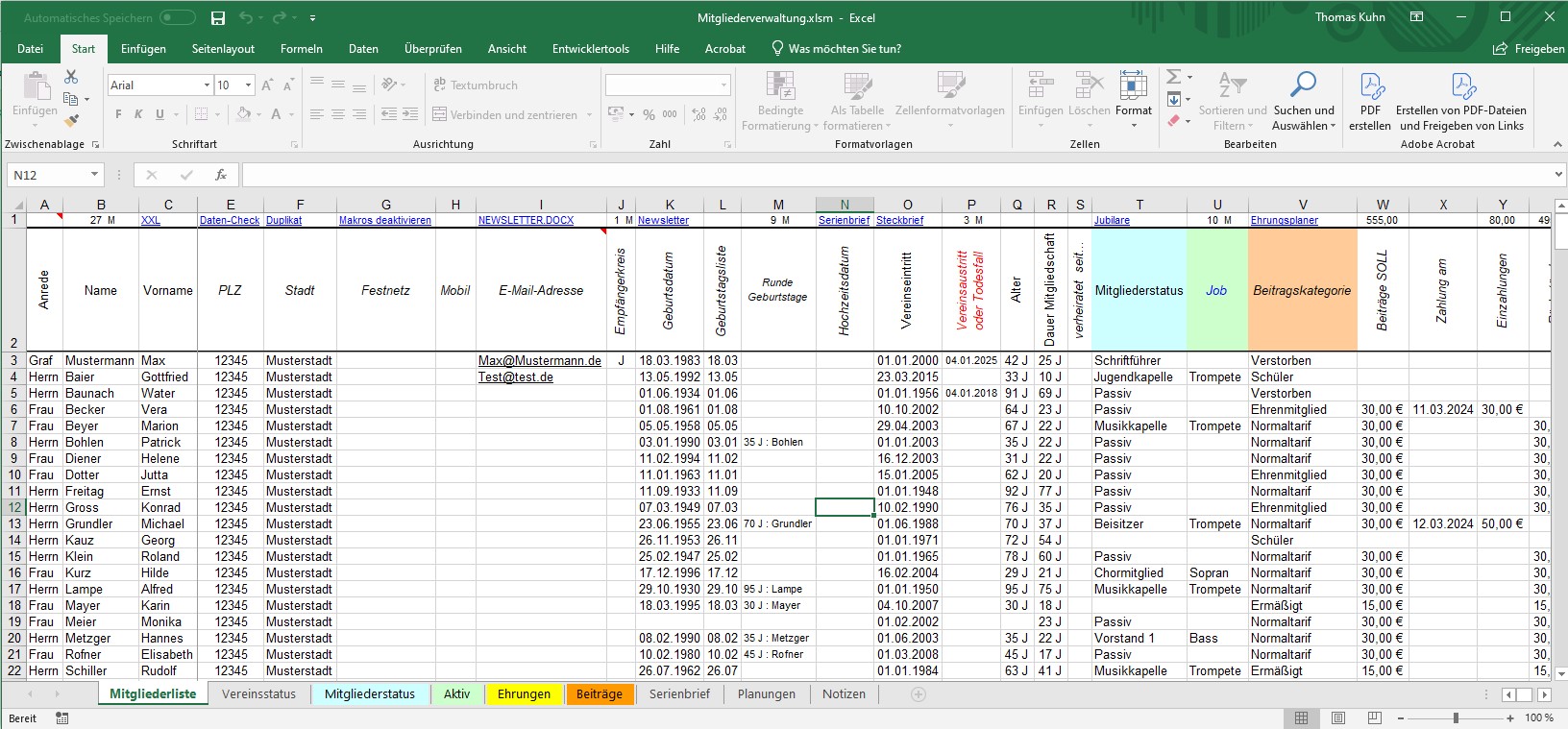
Task: Click the Format Painter brush icon
Action: click(71, 121)
